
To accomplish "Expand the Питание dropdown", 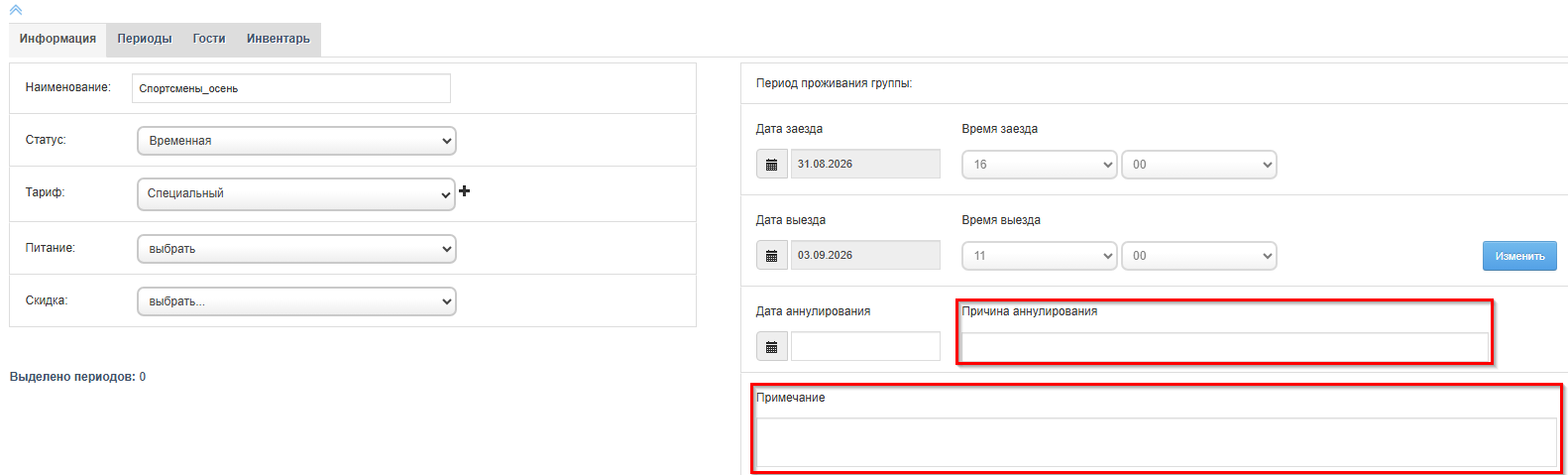I will (296, 249).
